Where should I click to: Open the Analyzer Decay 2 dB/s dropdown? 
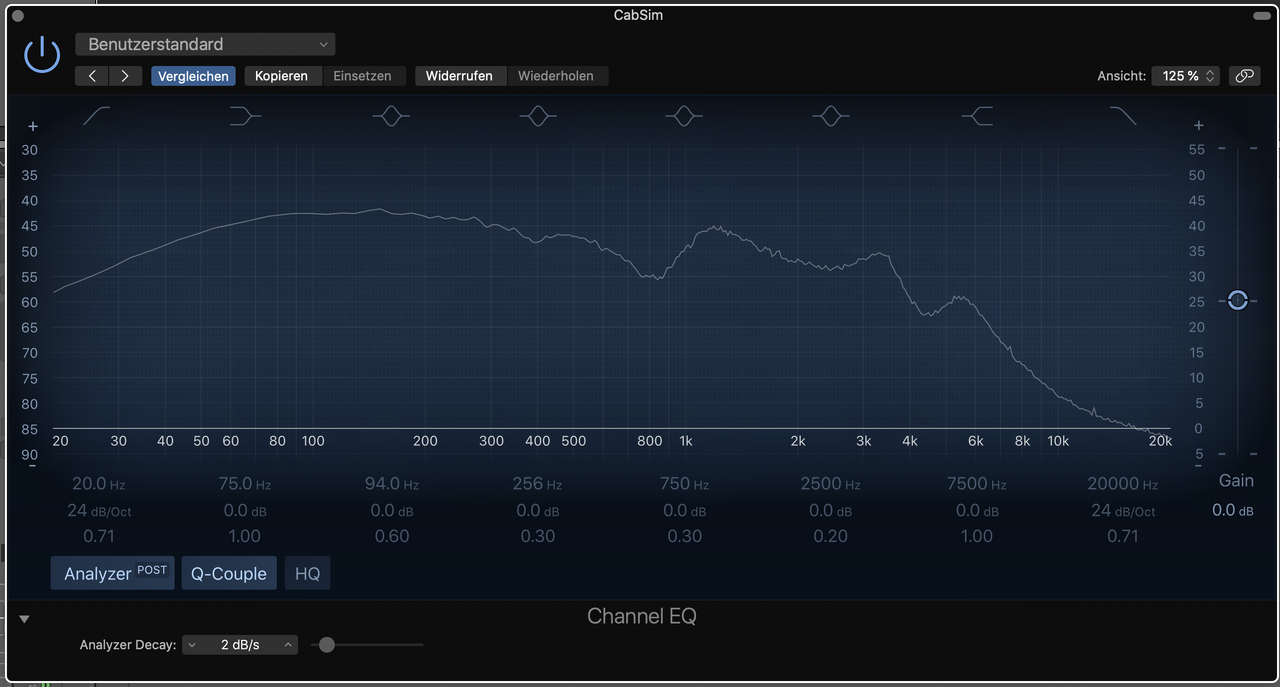tap(240, 645)
